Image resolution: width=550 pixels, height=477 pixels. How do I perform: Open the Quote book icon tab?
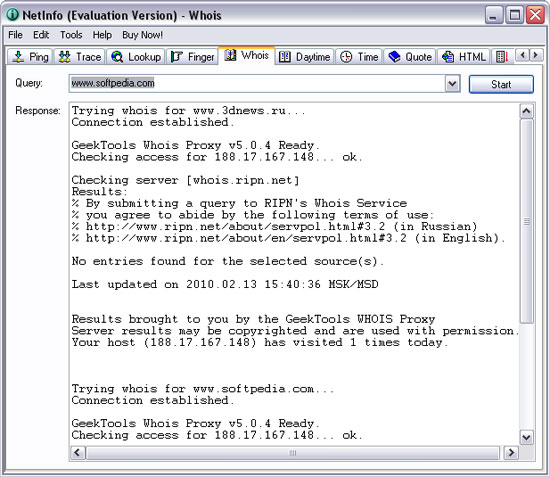(x=394, y=56)
